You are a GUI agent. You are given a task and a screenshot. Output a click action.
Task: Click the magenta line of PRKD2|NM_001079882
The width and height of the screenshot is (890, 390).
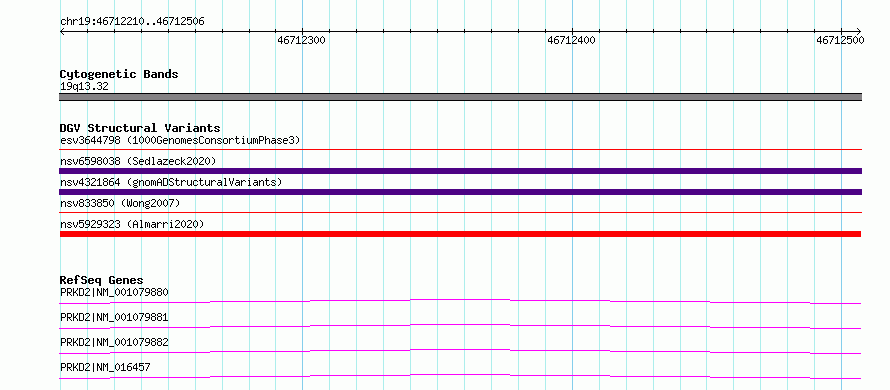[x=460, y=351]
